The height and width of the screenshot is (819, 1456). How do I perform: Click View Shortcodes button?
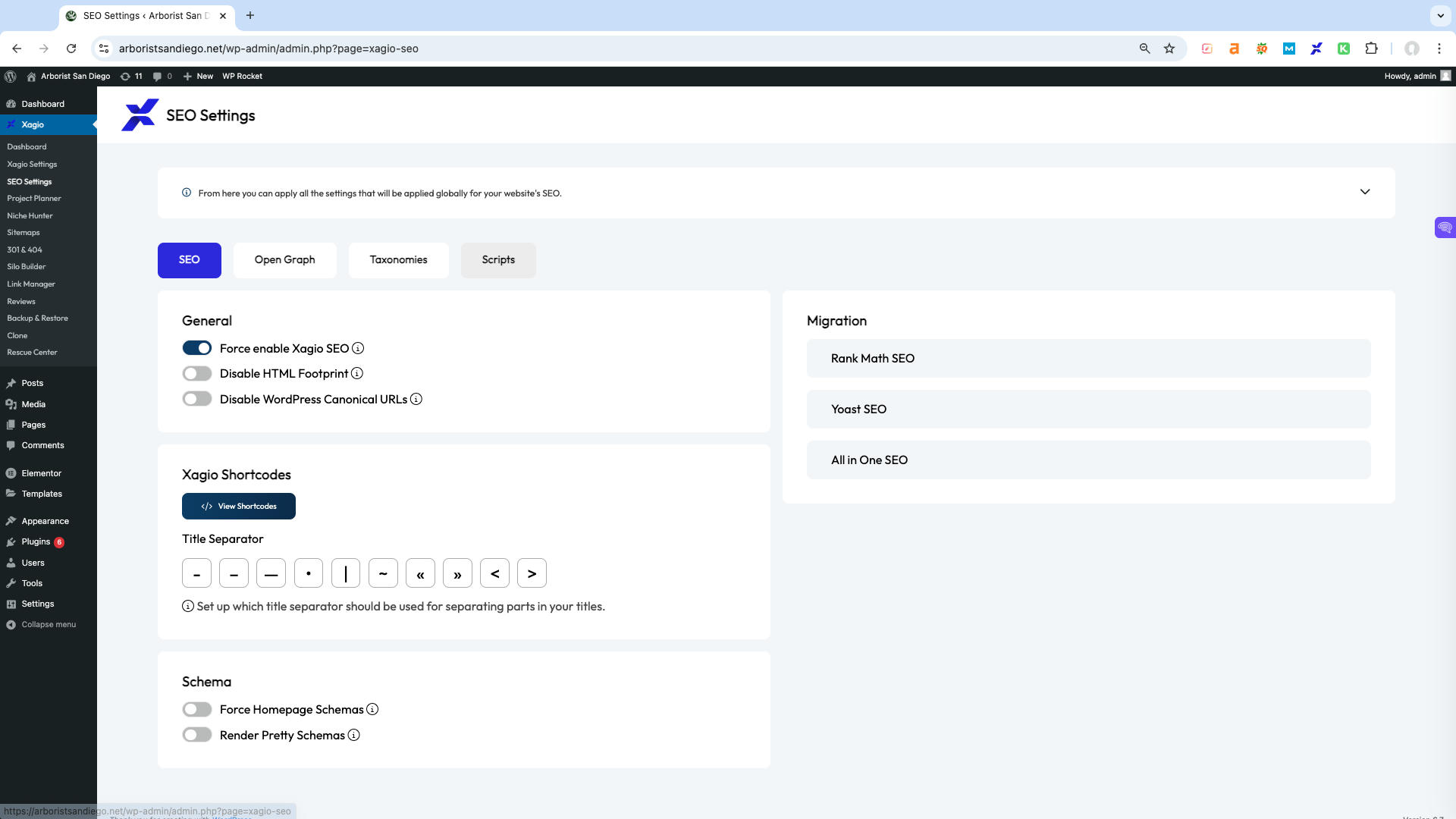pyautogui.click(x=239, y=507)
